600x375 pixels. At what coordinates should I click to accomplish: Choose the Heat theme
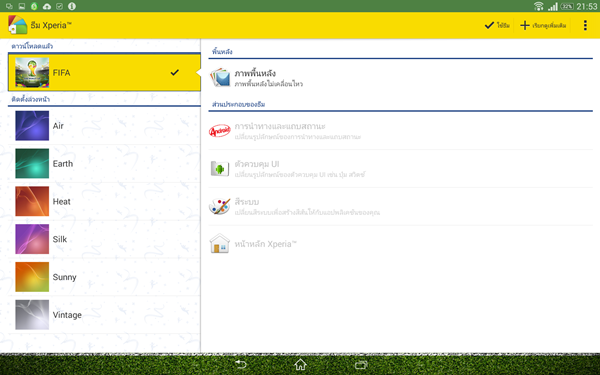pos(104,201)
